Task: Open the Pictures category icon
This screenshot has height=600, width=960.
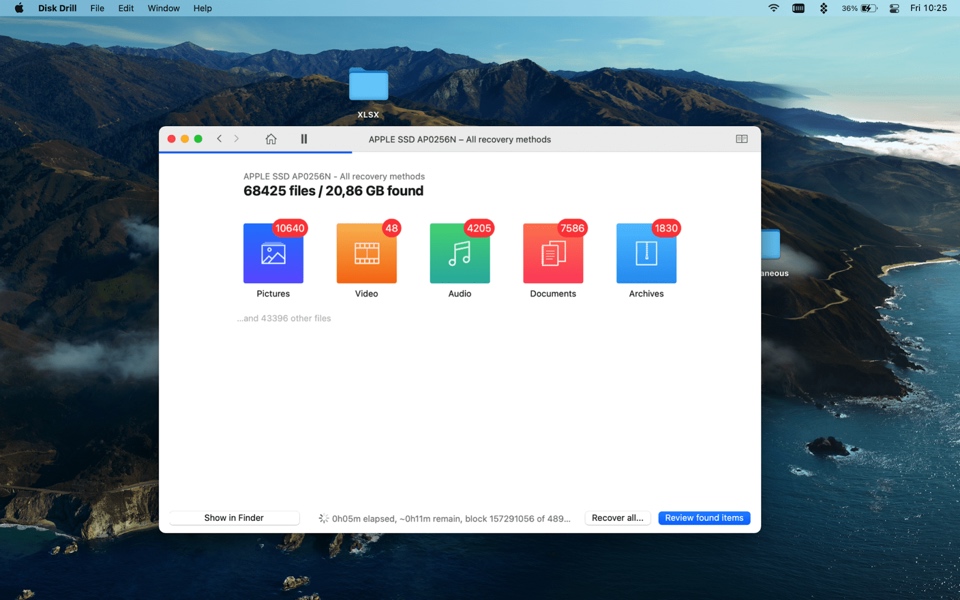Action: point(273,253)
